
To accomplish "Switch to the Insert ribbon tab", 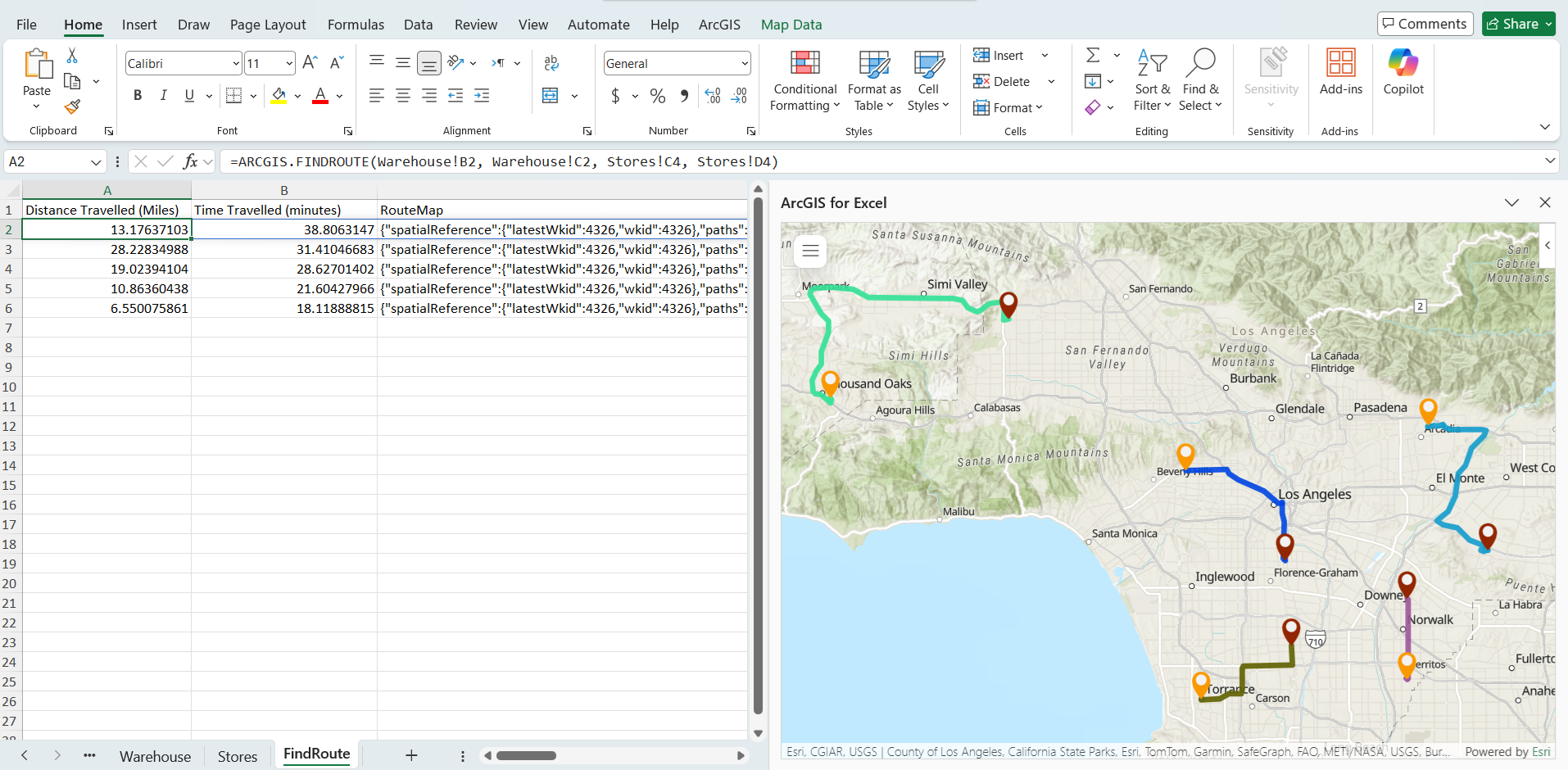I will pyautogui.click(x=139, y=25).
